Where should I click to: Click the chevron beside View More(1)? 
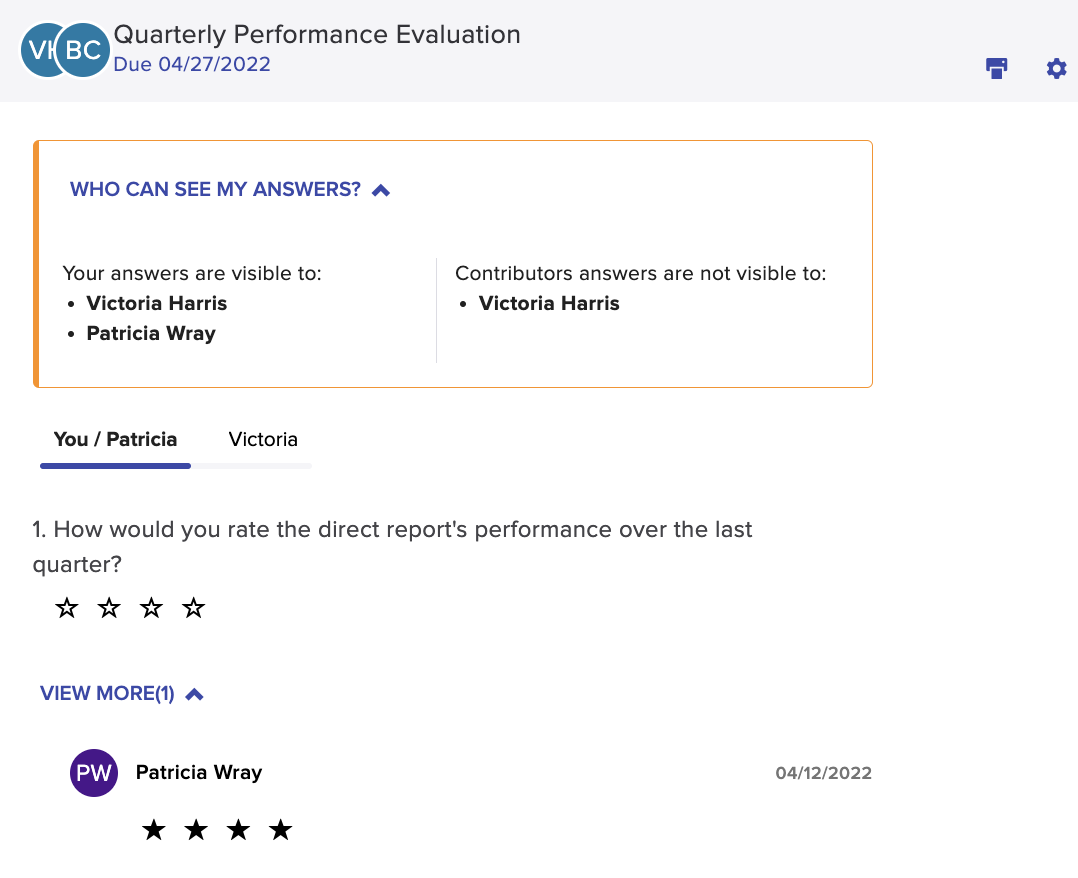[195, 694]
